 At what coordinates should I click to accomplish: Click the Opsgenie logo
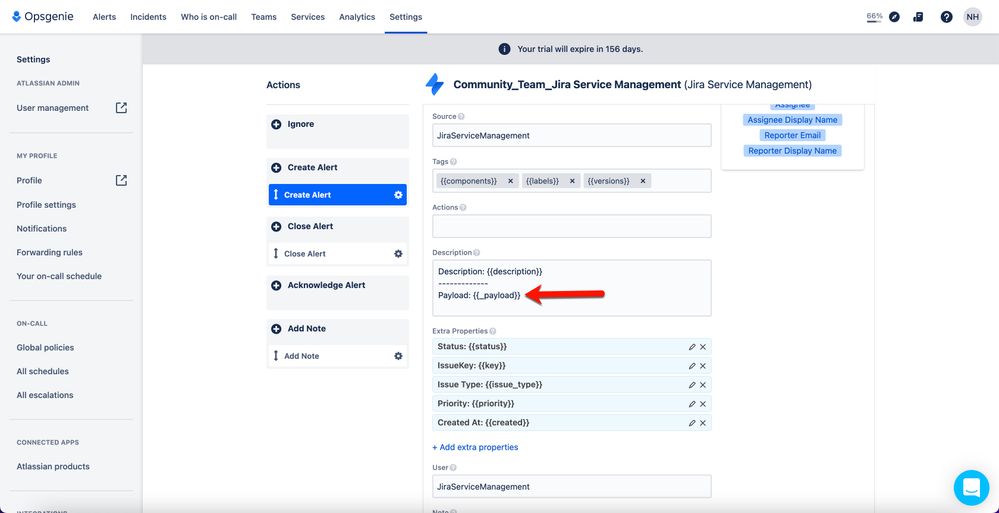(x=43, y=17)
